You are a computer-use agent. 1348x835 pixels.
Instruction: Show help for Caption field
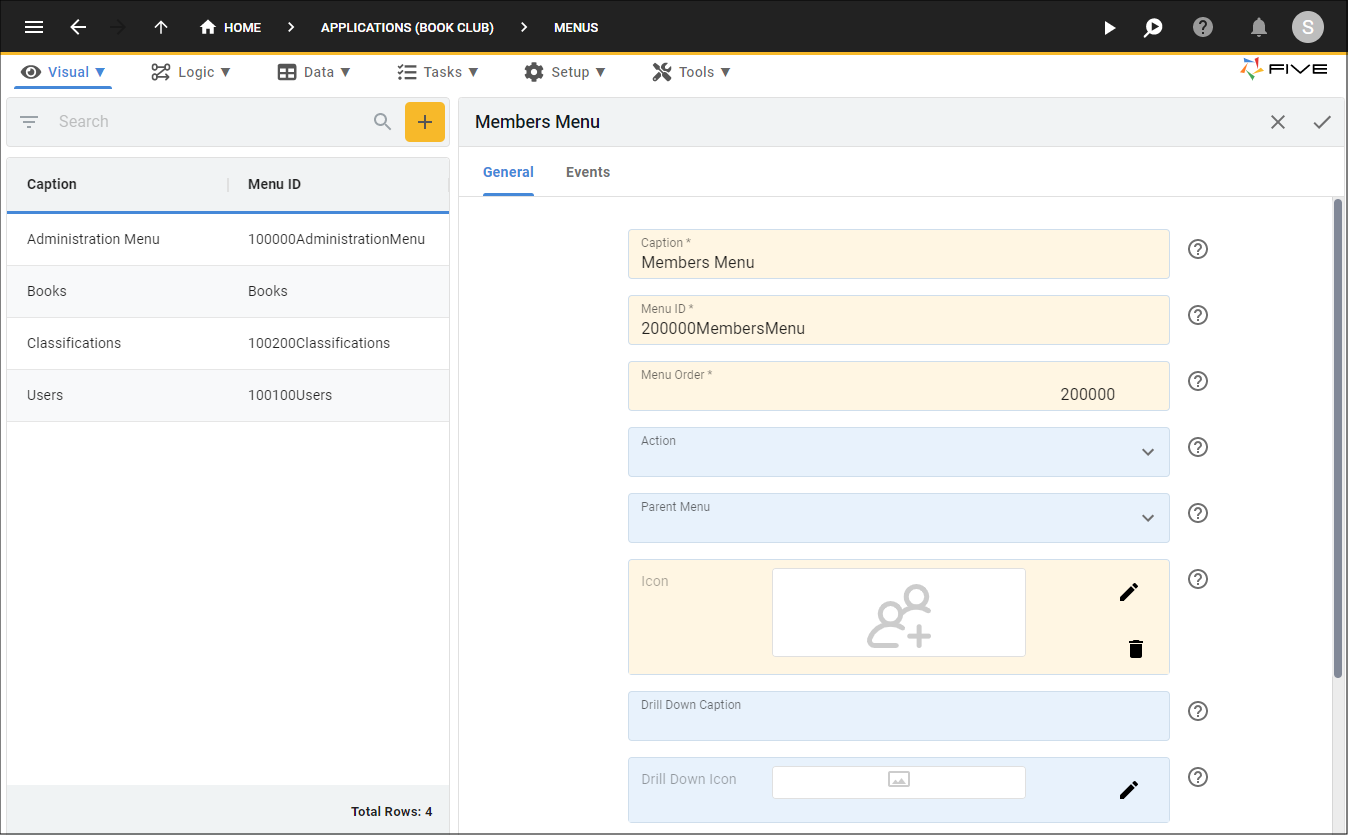1198,249
